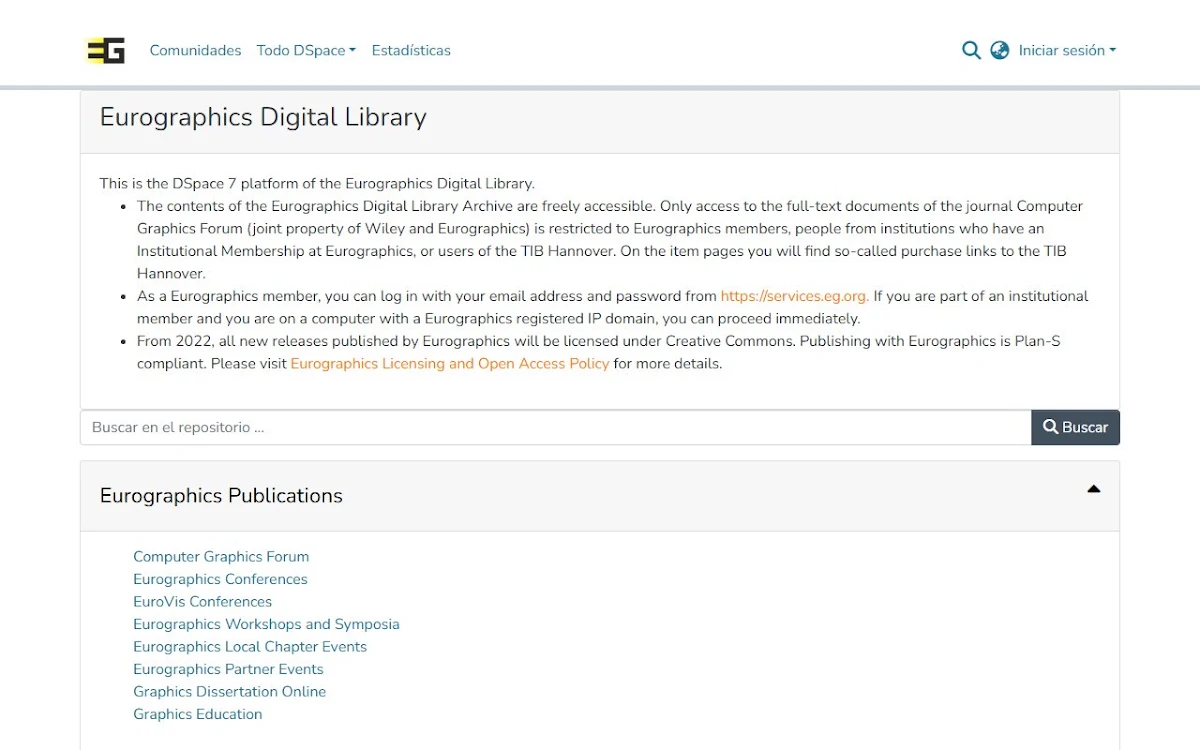Image resolution: width=1200 pixels, height=750 pixels.
Task: Collapse the Eurographics Publications section arrow
Action: (x=1093, y=489)
